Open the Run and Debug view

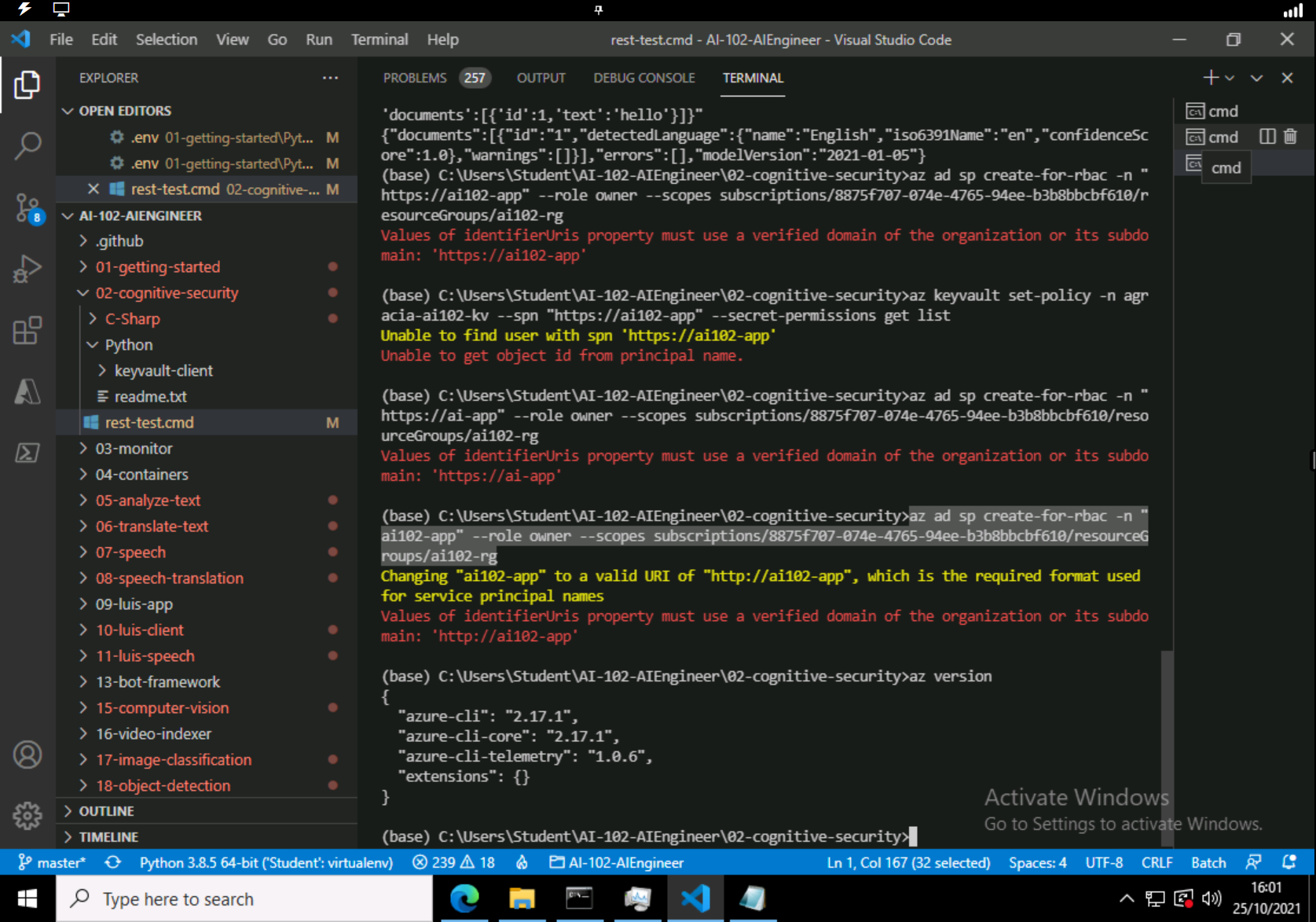click(27, 269)
